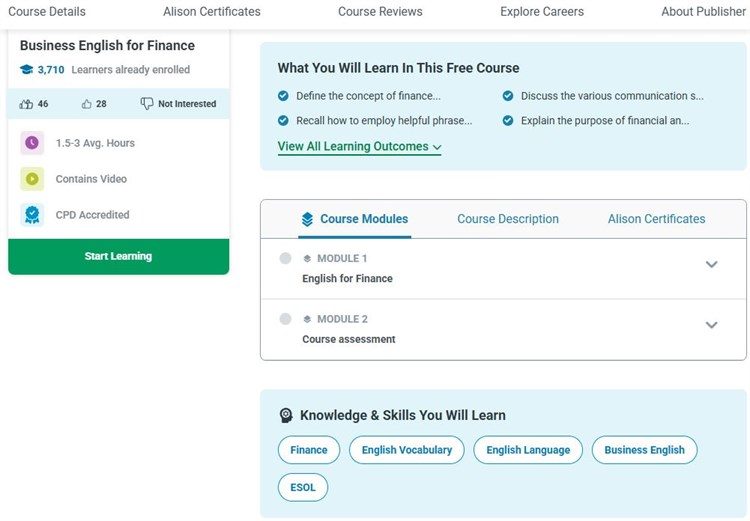Open Explore Careers in top navigation
Viewport: 750px width, 521px height.
pyautogui.click(x=542, y=12)
